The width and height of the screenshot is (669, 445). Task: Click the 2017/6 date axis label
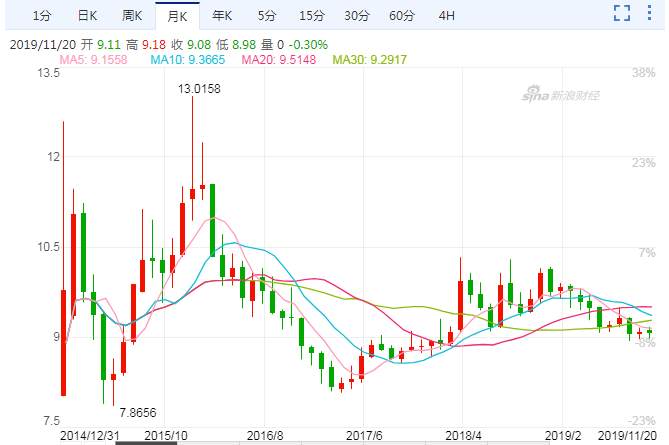(364, 436)
